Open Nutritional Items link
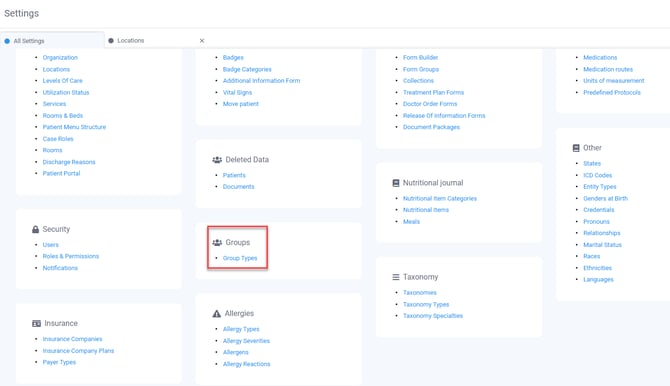This screenshot has height=386, width=670. coord(426,210)
